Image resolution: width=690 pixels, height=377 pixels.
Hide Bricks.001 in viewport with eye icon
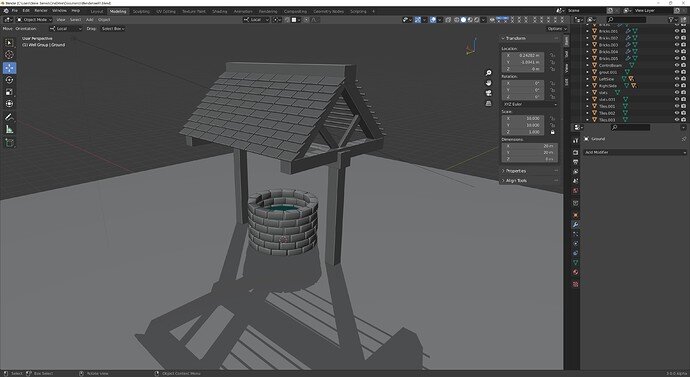click(x=677, y=31)
